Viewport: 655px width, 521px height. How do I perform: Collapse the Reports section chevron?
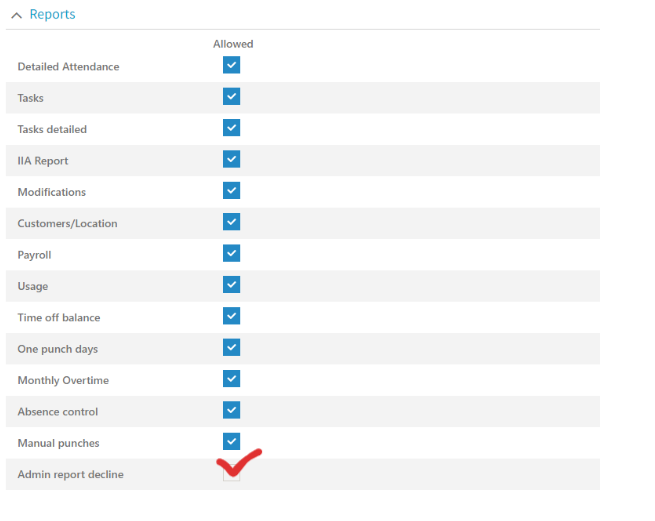coord(16,15)
